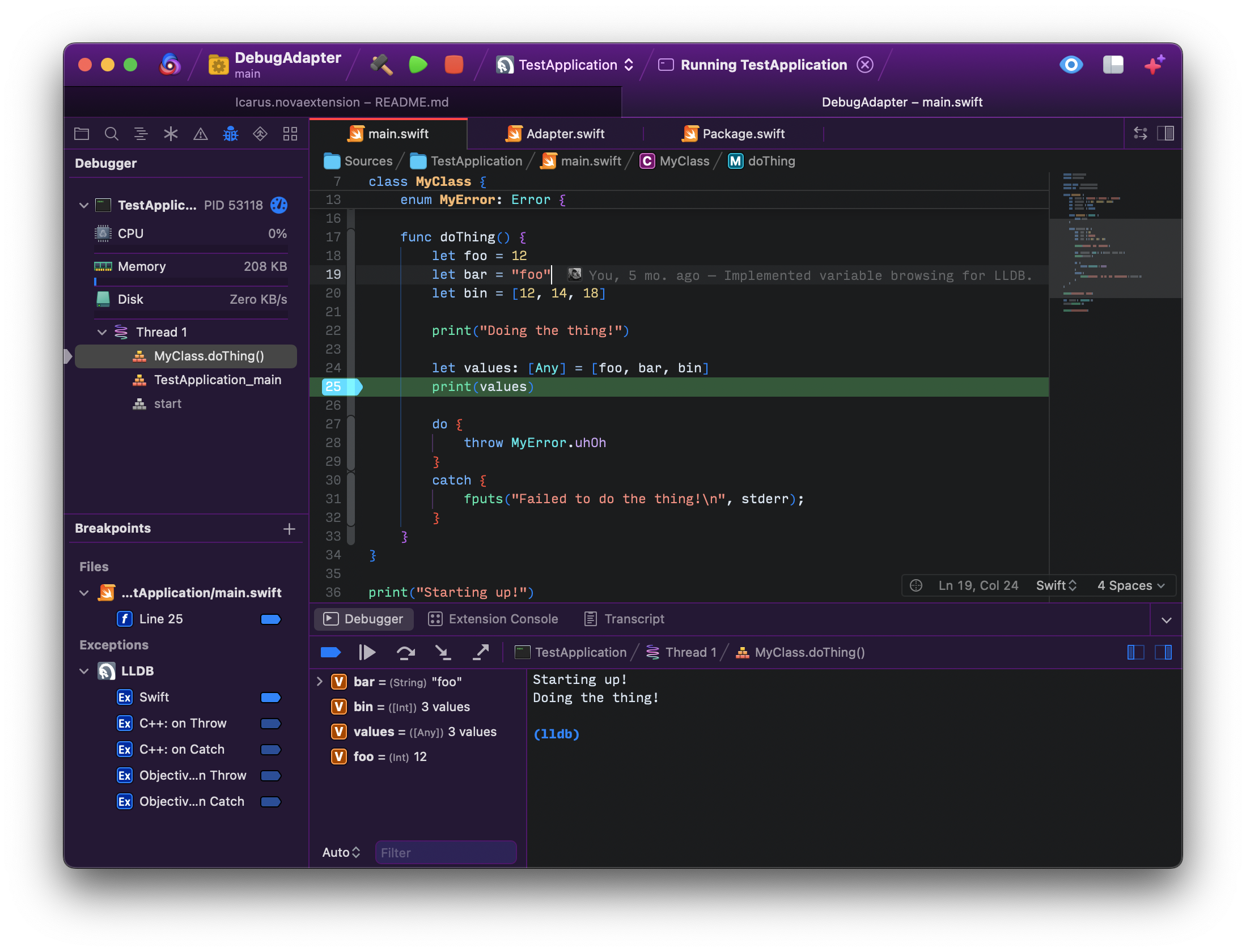1246x952 pixels.
Task: Click the Step Over debugger icon
Action: click(x=405, y=653)
